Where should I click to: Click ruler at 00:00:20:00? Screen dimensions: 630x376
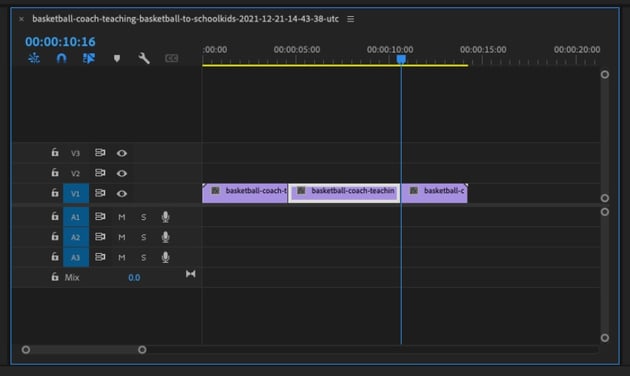click(577, 50)
